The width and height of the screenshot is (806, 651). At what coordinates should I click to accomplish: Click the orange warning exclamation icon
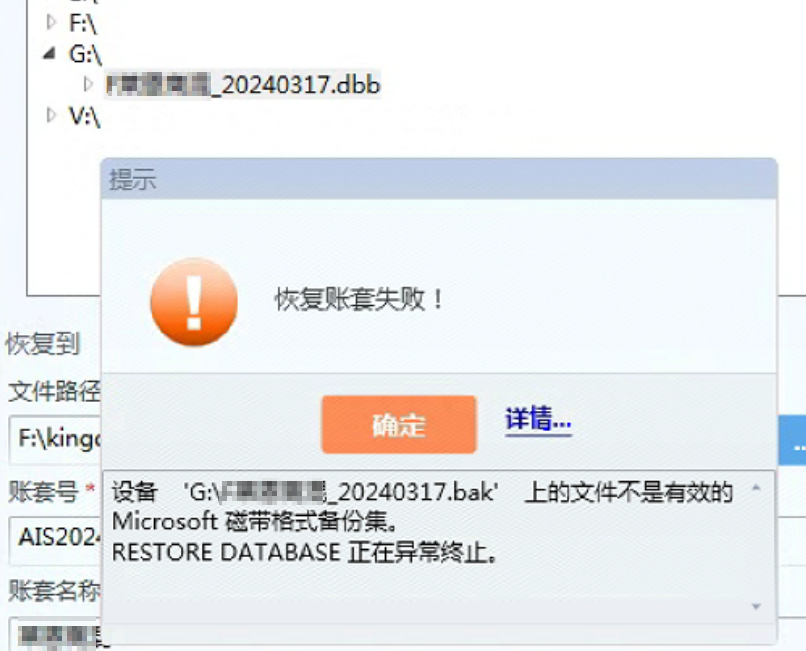194,302
